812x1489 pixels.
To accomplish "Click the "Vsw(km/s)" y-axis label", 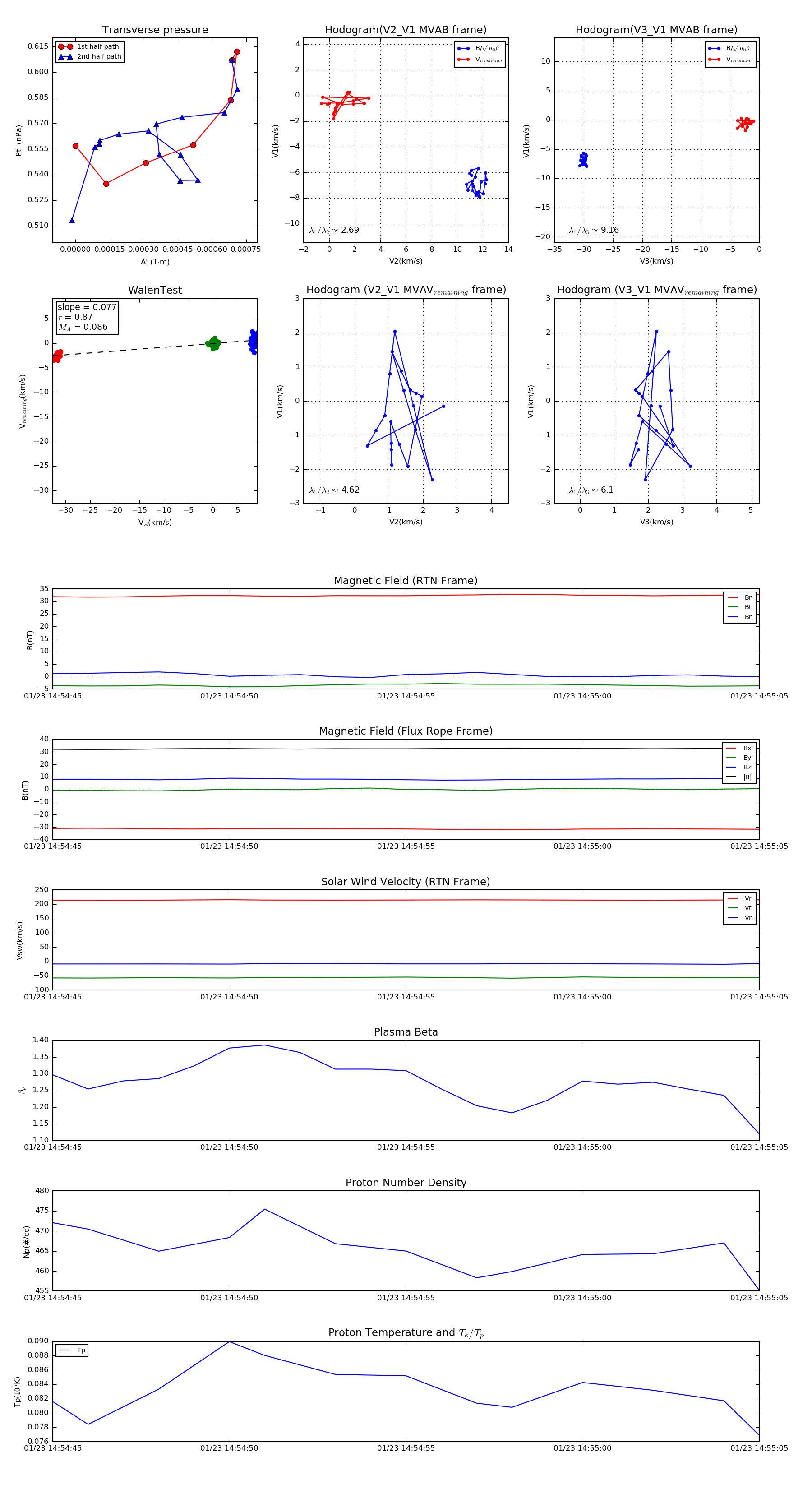I will coord(20,940).
